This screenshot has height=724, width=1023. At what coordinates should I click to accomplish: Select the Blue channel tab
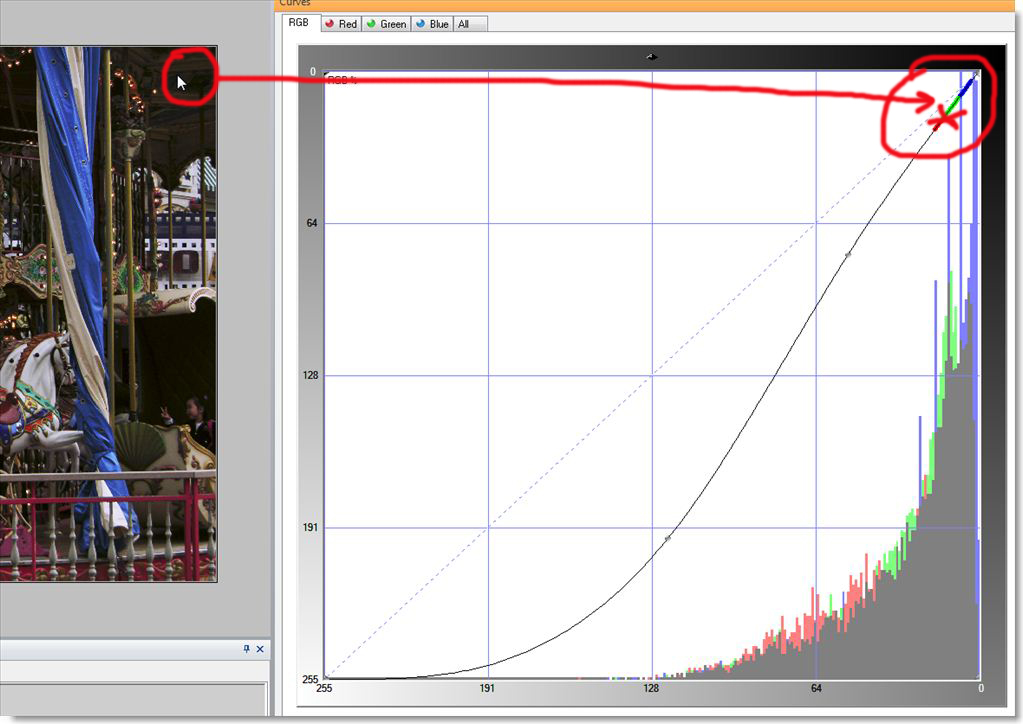432,23
